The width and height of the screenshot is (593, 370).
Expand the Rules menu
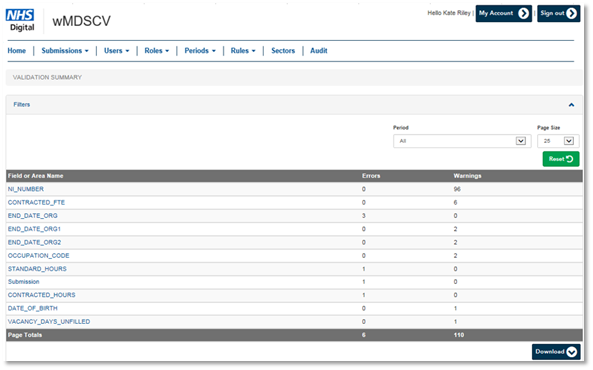point(243,51)
